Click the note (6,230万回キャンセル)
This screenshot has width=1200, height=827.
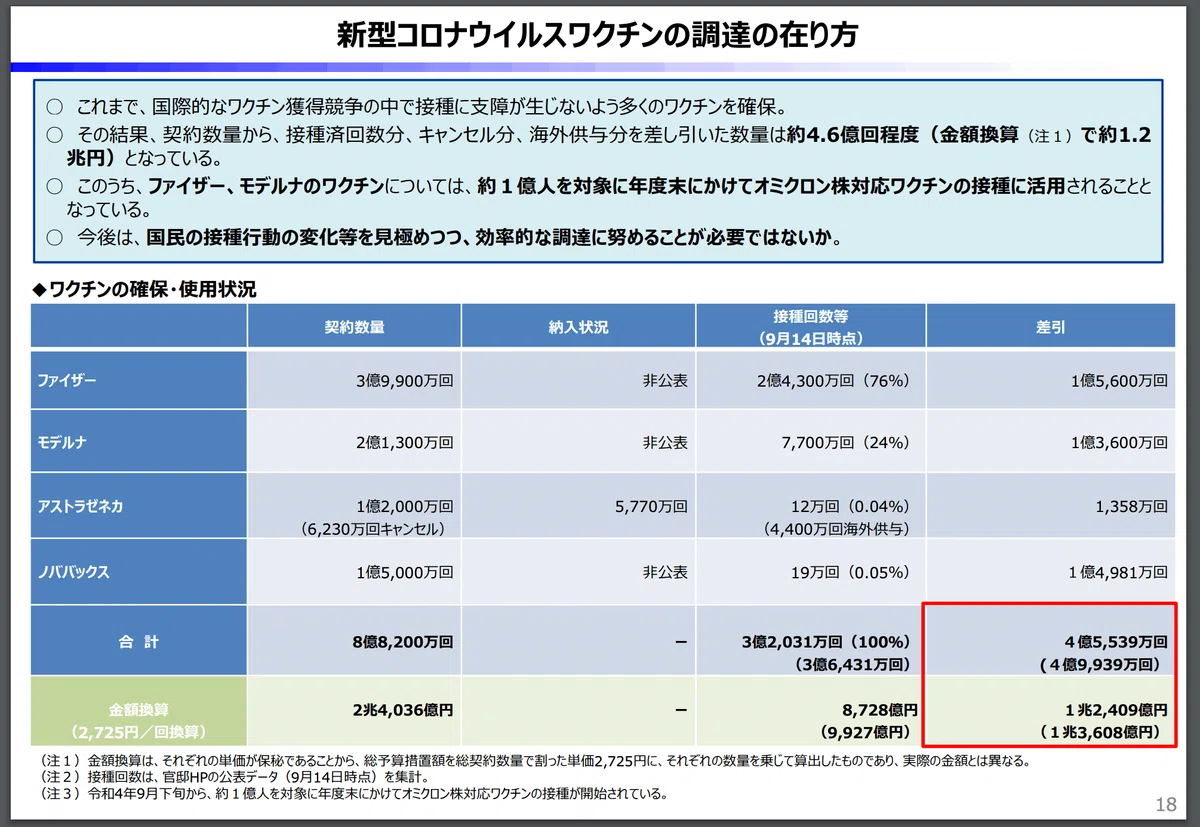pyautogui.click(x=372, y=529)
